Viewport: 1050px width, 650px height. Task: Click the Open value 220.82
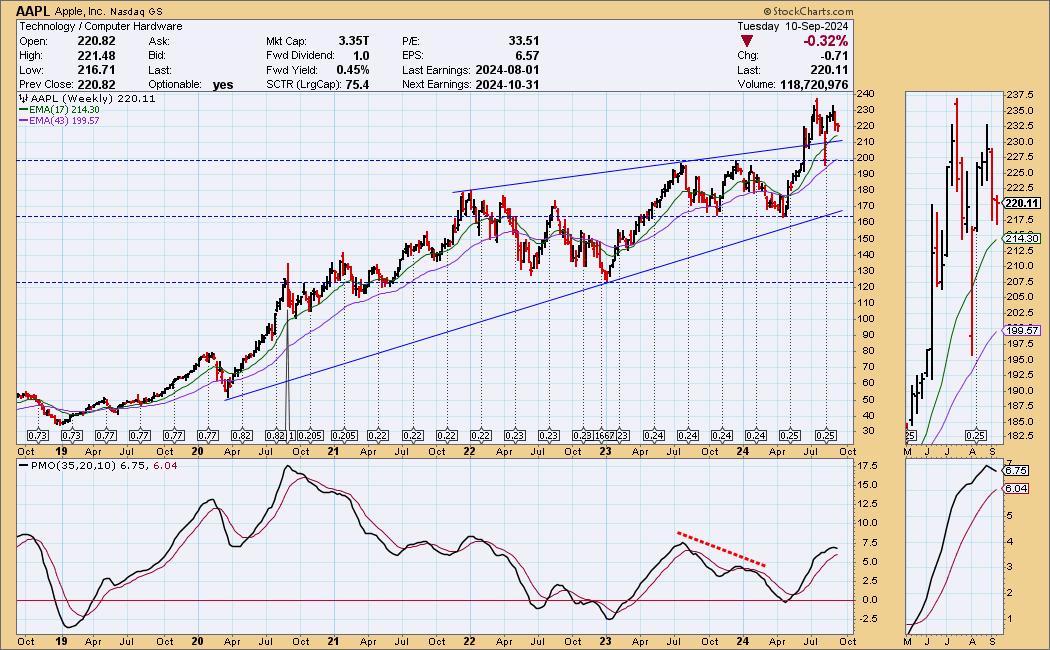(x=96, y=41)
